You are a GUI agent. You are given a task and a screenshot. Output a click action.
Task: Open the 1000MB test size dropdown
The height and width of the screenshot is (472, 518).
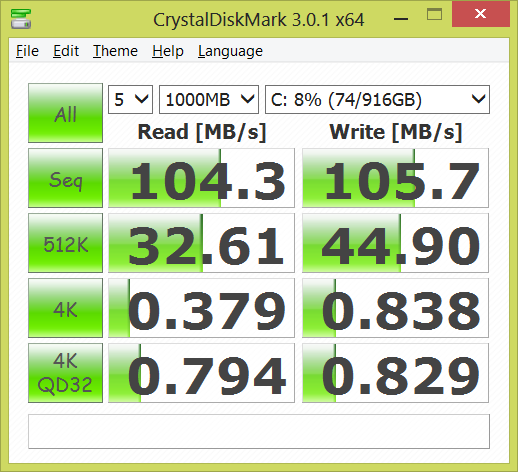click(x=209, y=99)
